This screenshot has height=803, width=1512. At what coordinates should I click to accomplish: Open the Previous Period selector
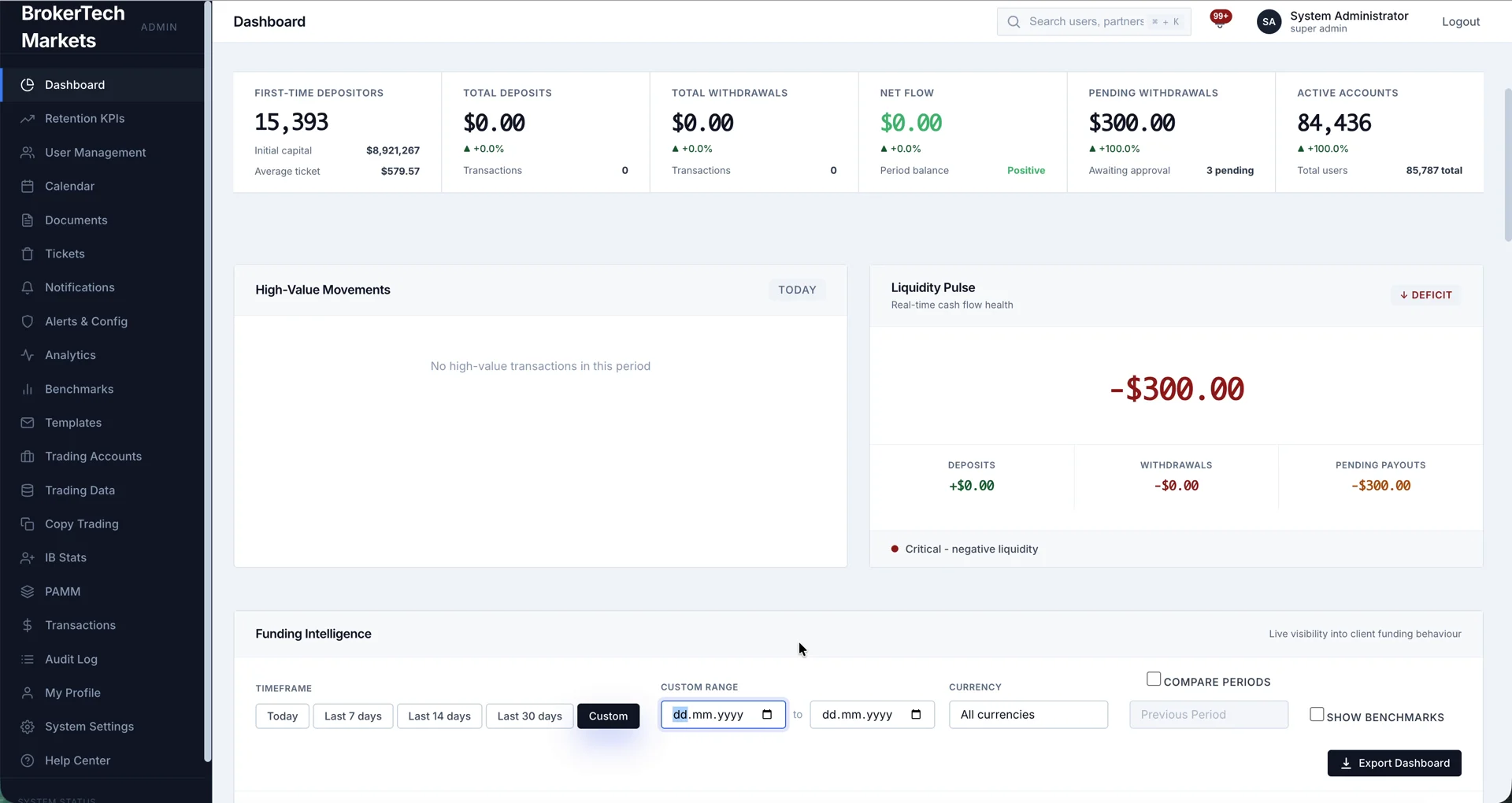(1208, 714)
